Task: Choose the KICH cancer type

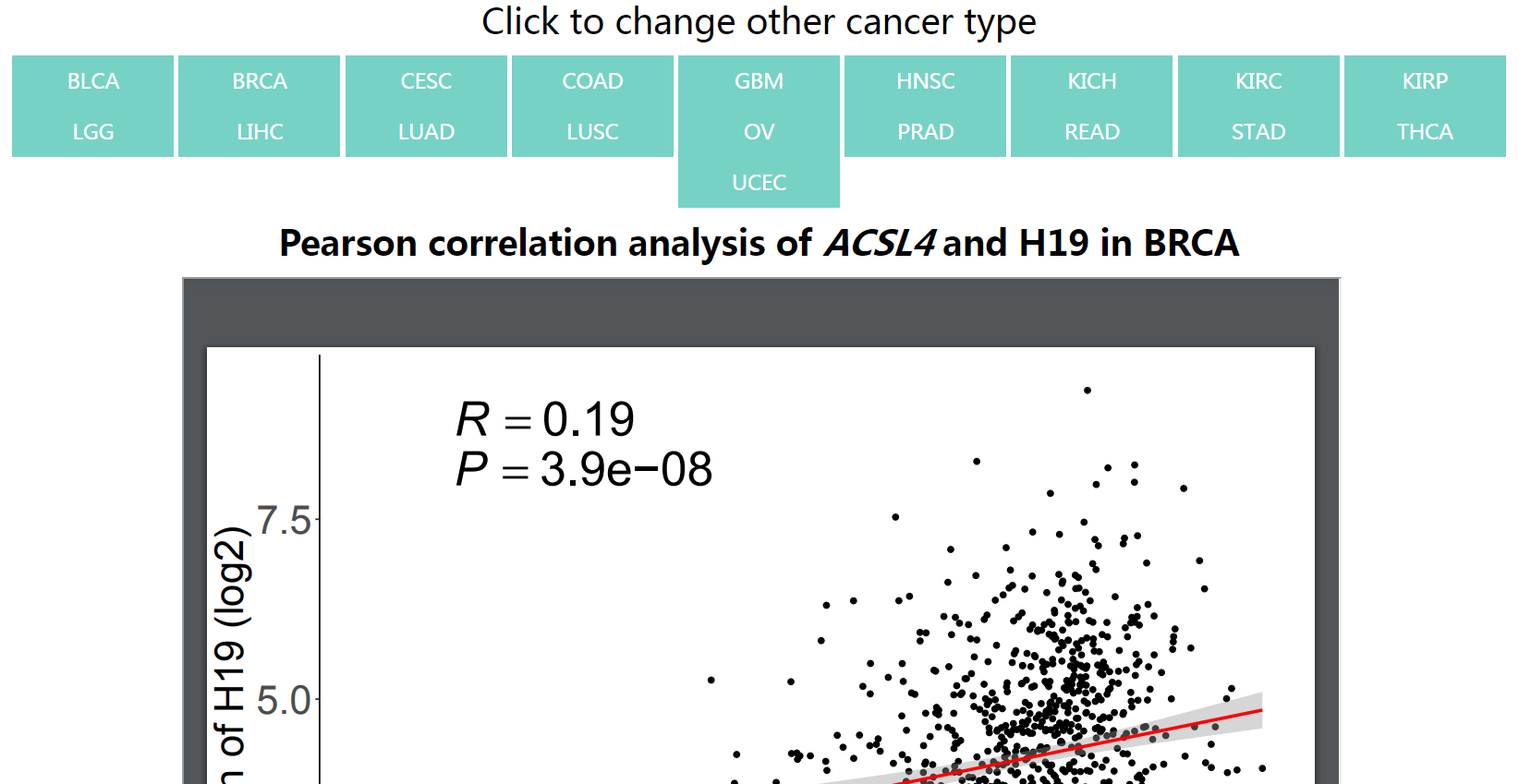Action: click(1092, 81)
